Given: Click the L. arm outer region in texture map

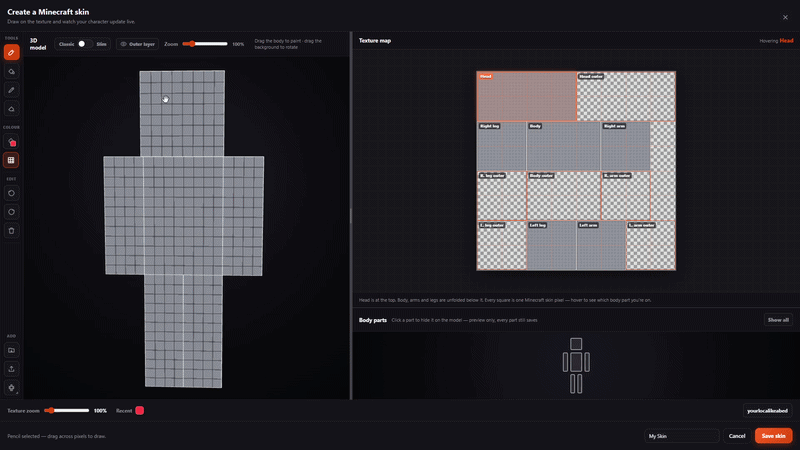Looking at the screenshot, I should click(x=651, y=245).
